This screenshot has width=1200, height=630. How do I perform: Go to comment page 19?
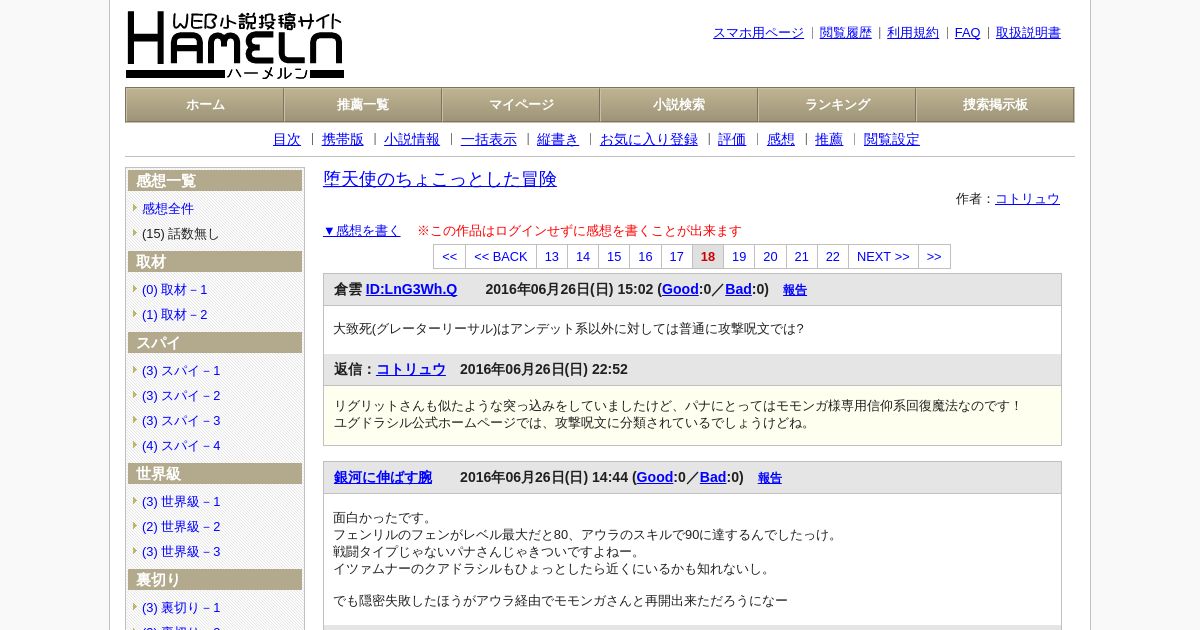click(x=739, y=257)
